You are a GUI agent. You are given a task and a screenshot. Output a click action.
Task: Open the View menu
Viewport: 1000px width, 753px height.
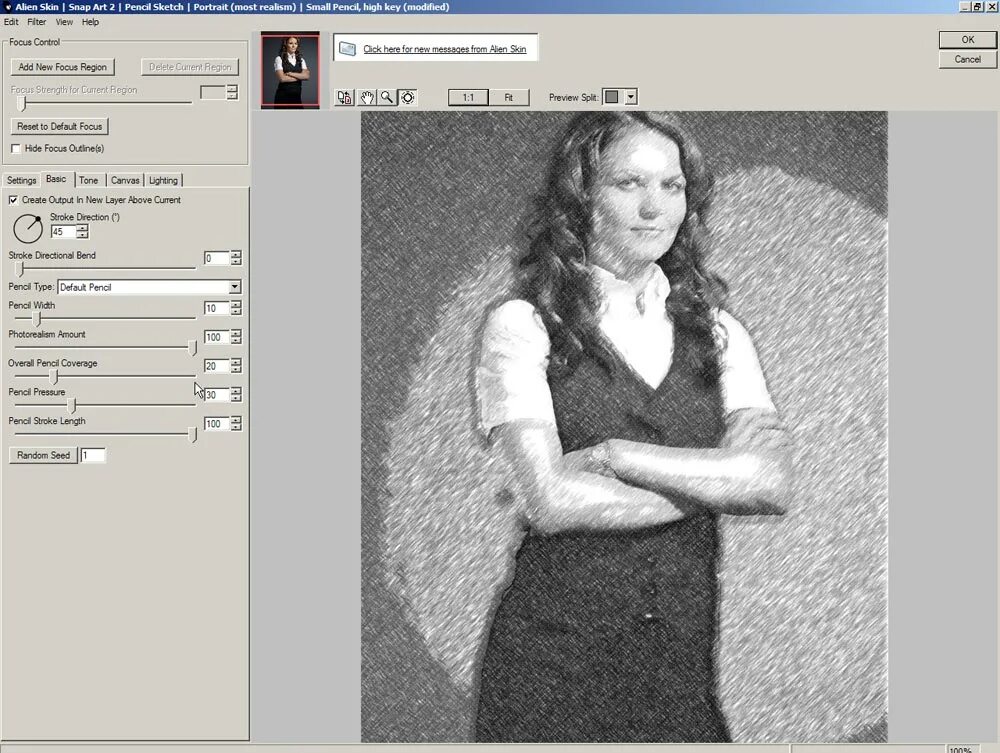tap(64, 22)
